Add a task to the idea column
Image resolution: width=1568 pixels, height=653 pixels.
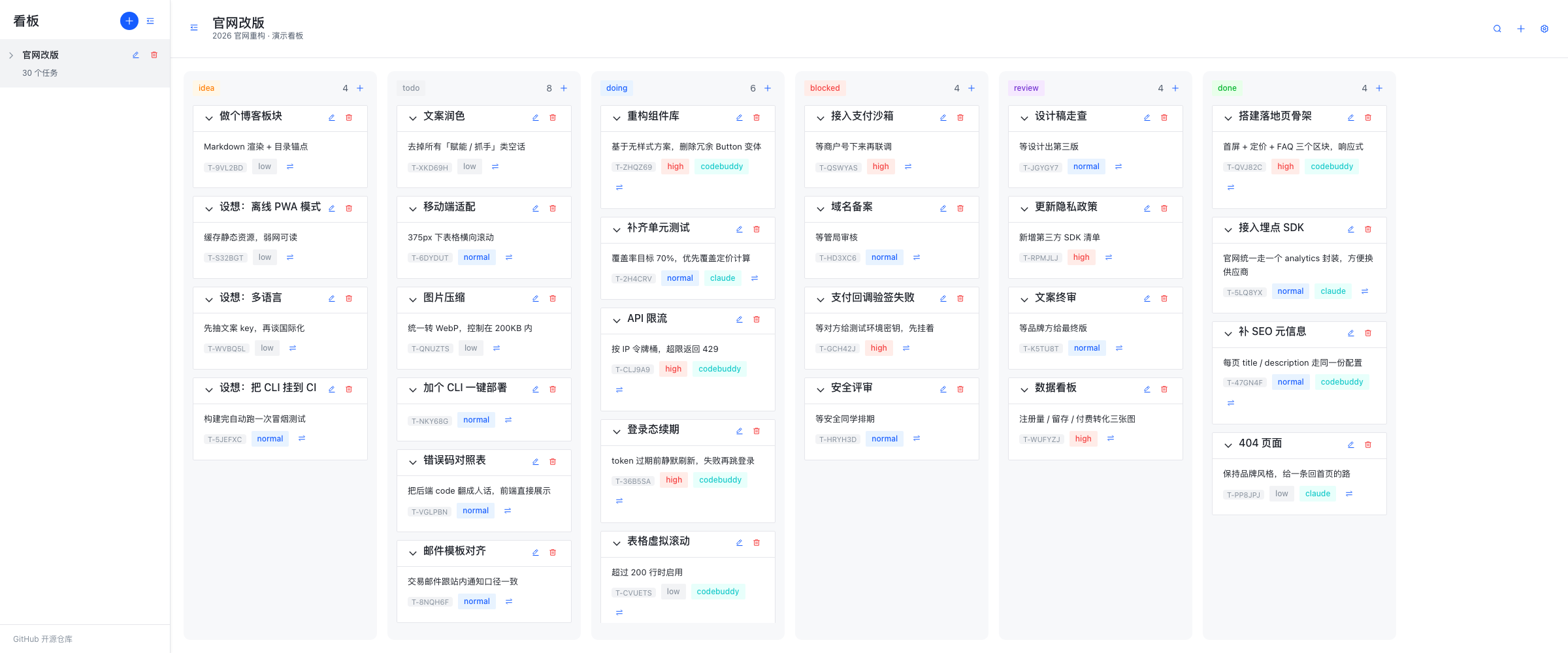(x=360, y=88)
